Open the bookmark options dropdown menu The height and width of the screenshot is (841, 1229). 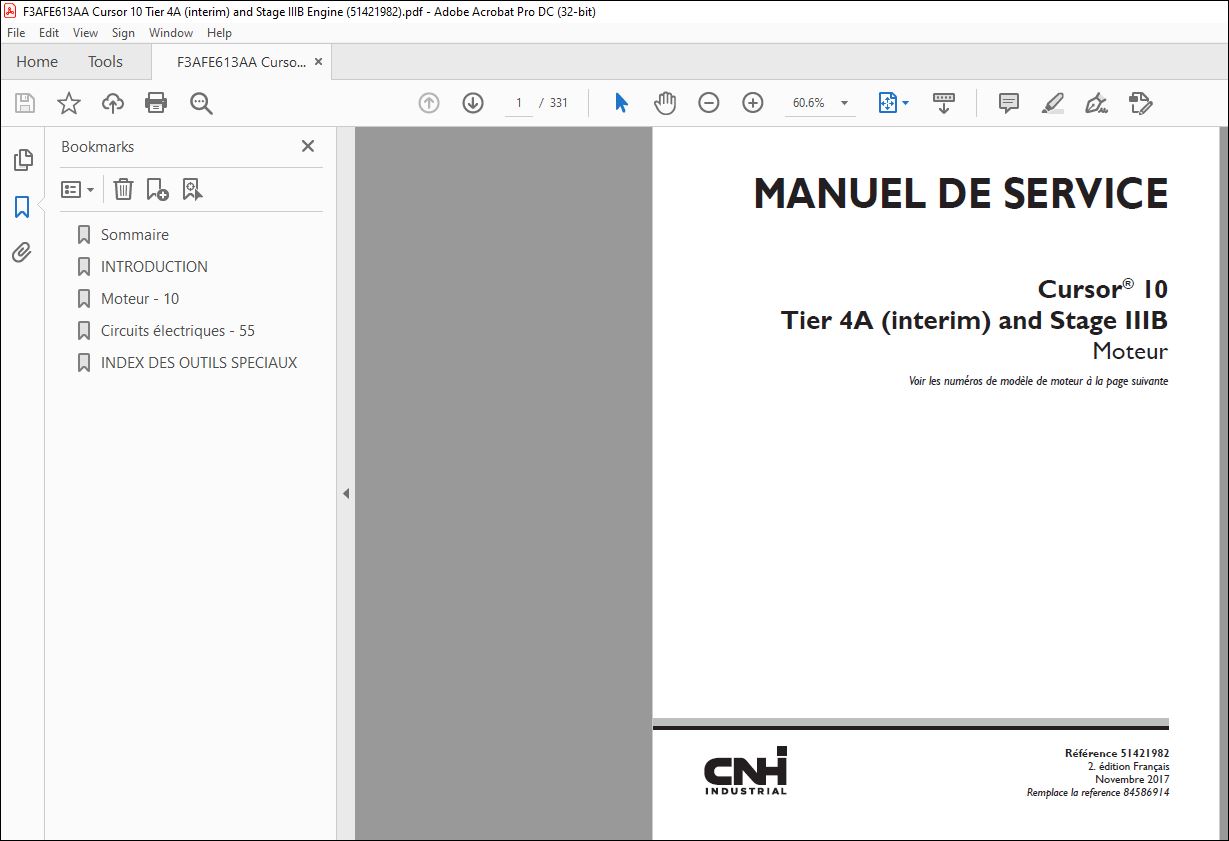coord(78,189)
